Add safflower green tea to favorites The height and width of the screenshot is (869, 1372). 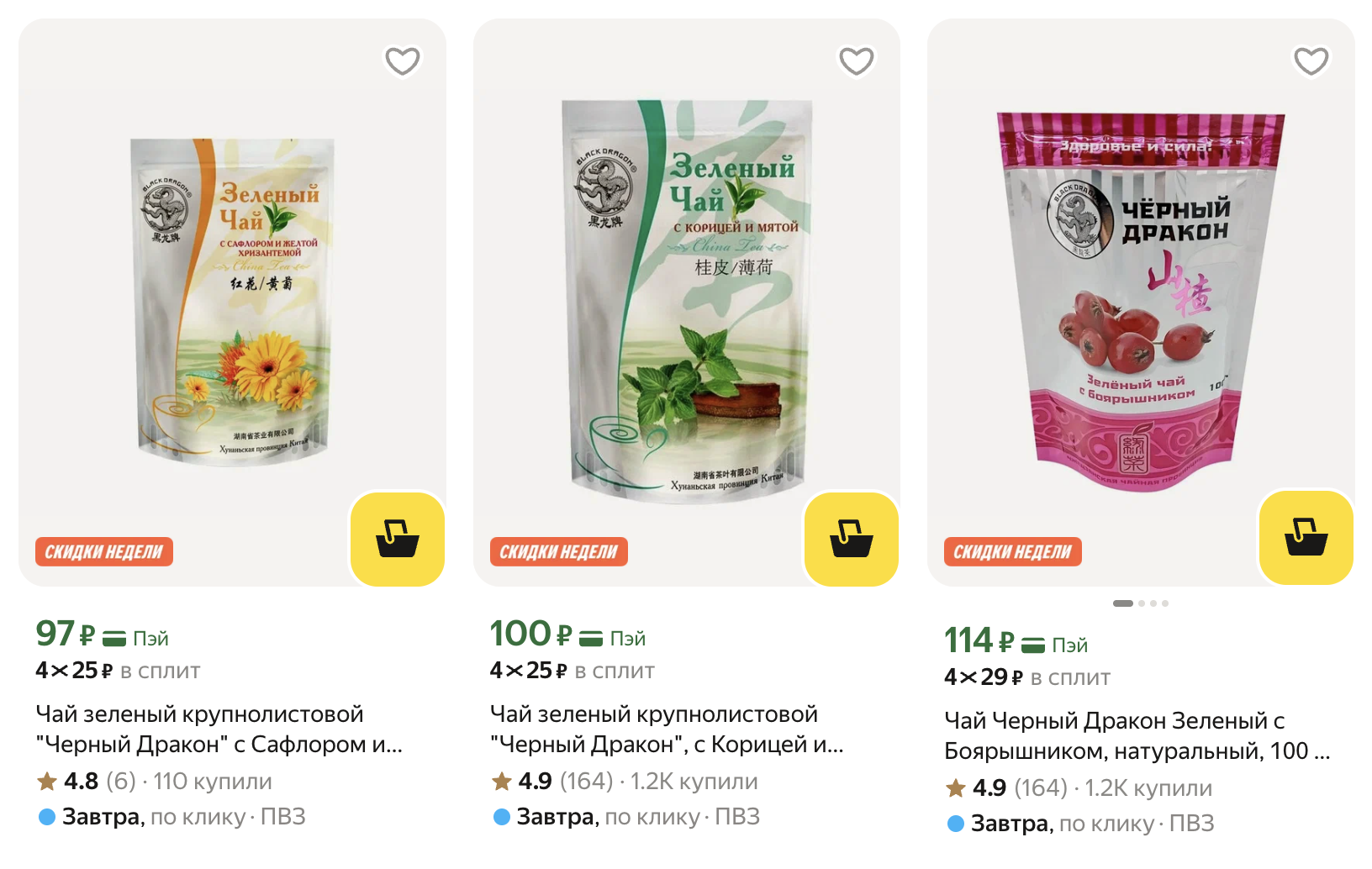pos(402,61)
